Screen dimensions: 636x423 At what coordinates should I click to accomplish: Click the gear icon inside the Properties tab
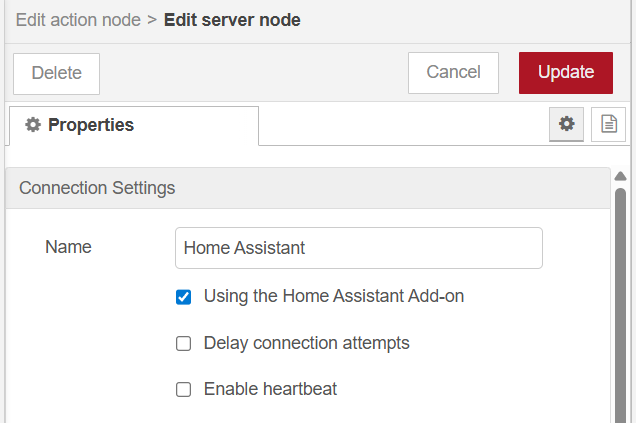click(x=33, y=125)
